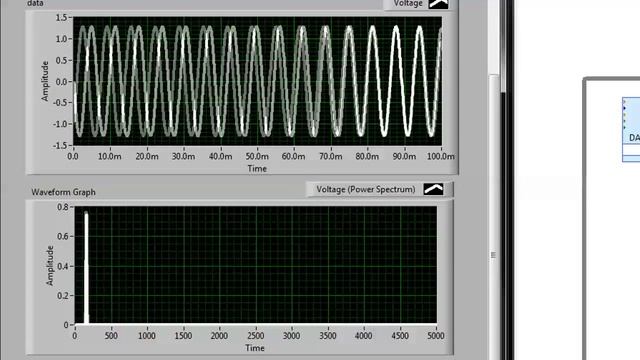Viewport: 640px width, 360px height.
Task: Click the 500 tick on power spectrum X axis
Action: pyautogui.click(x=111, y=336)
